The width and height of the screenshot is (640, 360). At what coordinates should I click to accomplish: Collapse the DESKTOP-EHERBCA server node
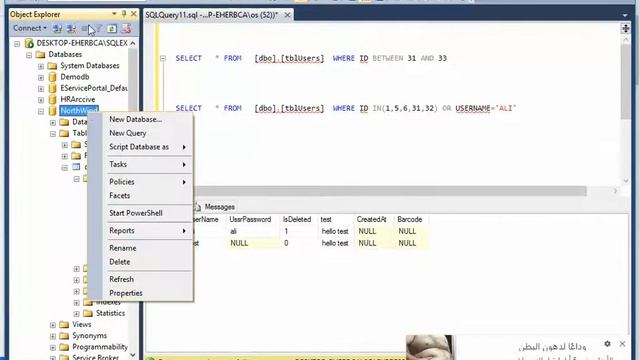tap(17, 43)
